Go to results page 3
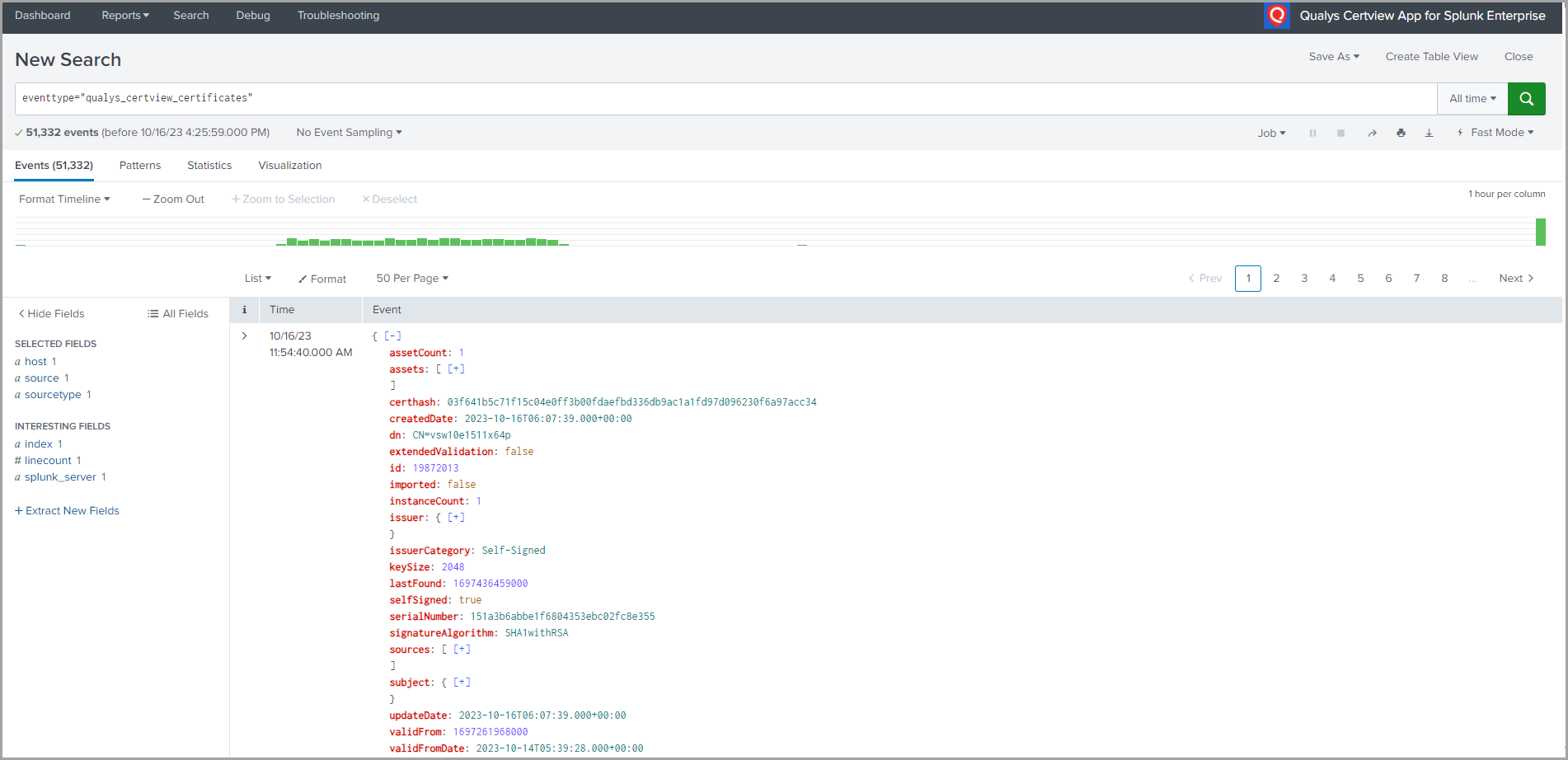Viewport: 1568px width, 760px height. [x=1303, y=278]
